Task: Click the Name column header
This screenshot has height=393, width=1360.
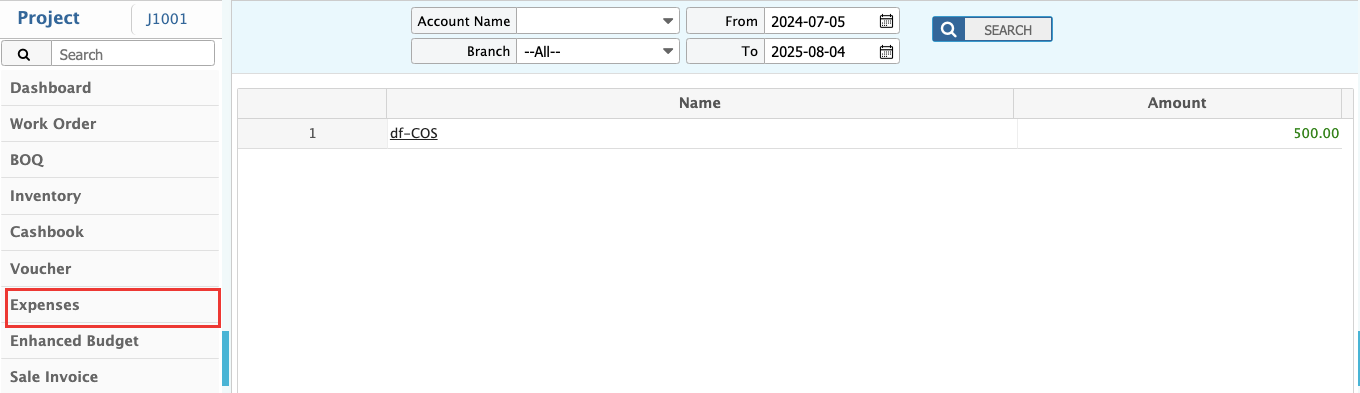Action: coord(700,103)
